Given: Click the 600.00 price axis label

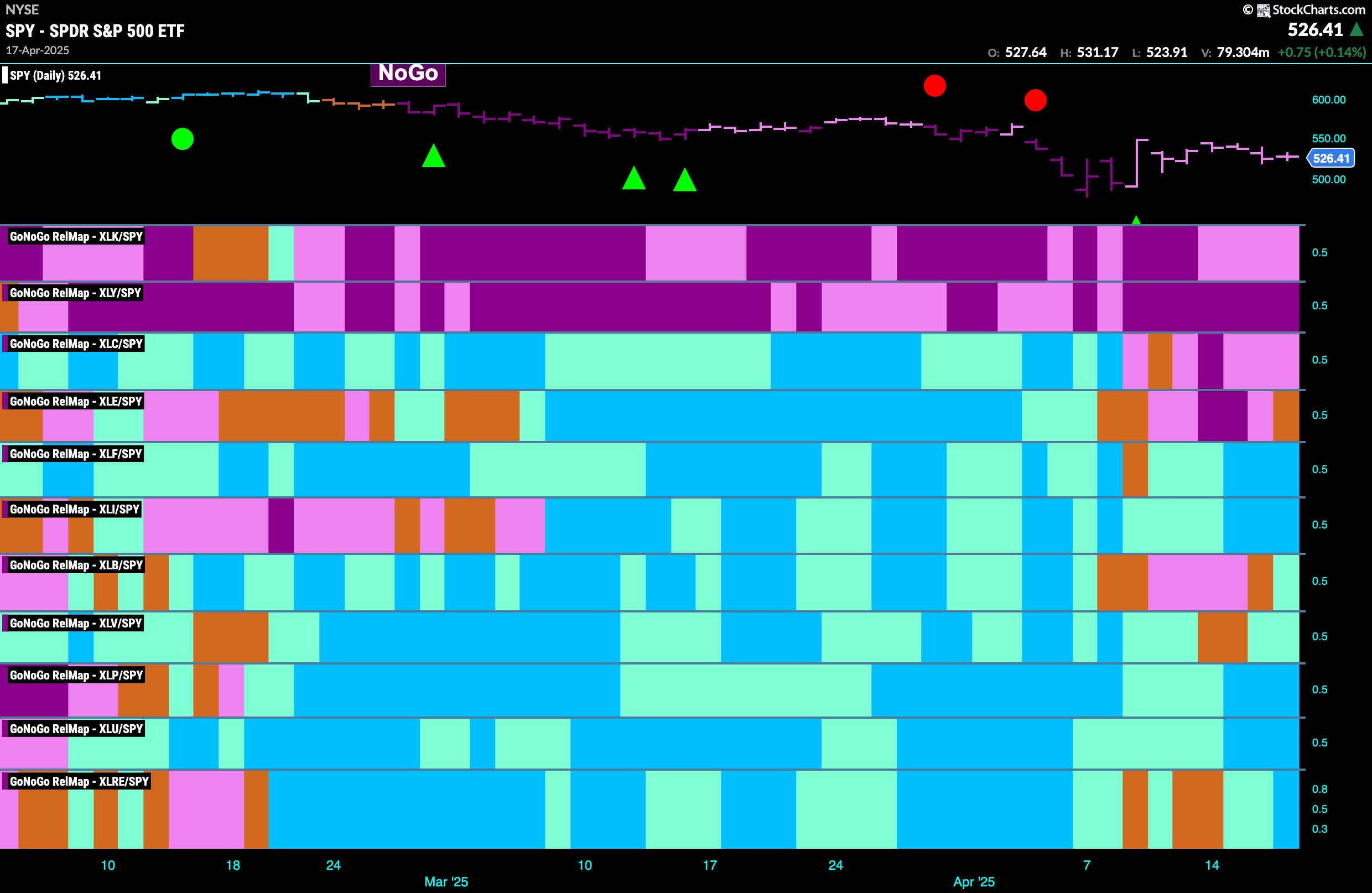Looking at the screenshot, I should (1329, 100).
